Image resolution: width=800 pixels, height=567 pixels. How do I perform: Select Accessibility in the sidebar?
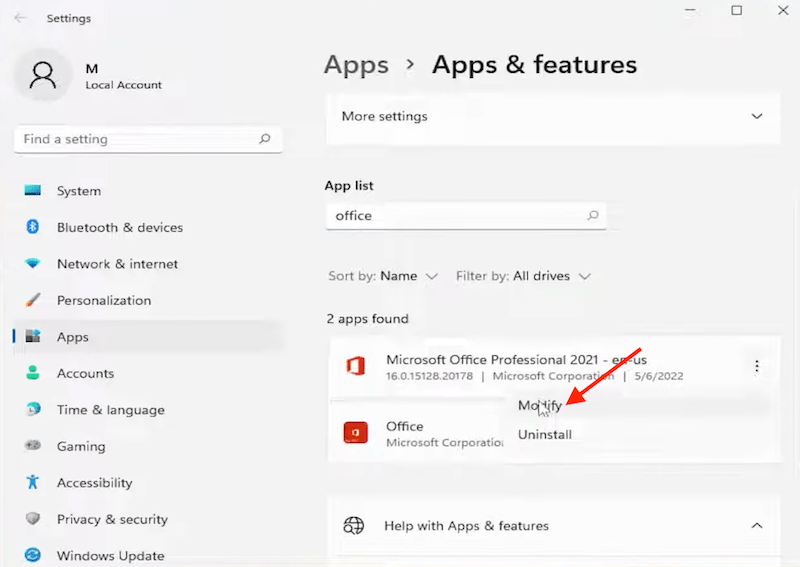pos(94,483)
